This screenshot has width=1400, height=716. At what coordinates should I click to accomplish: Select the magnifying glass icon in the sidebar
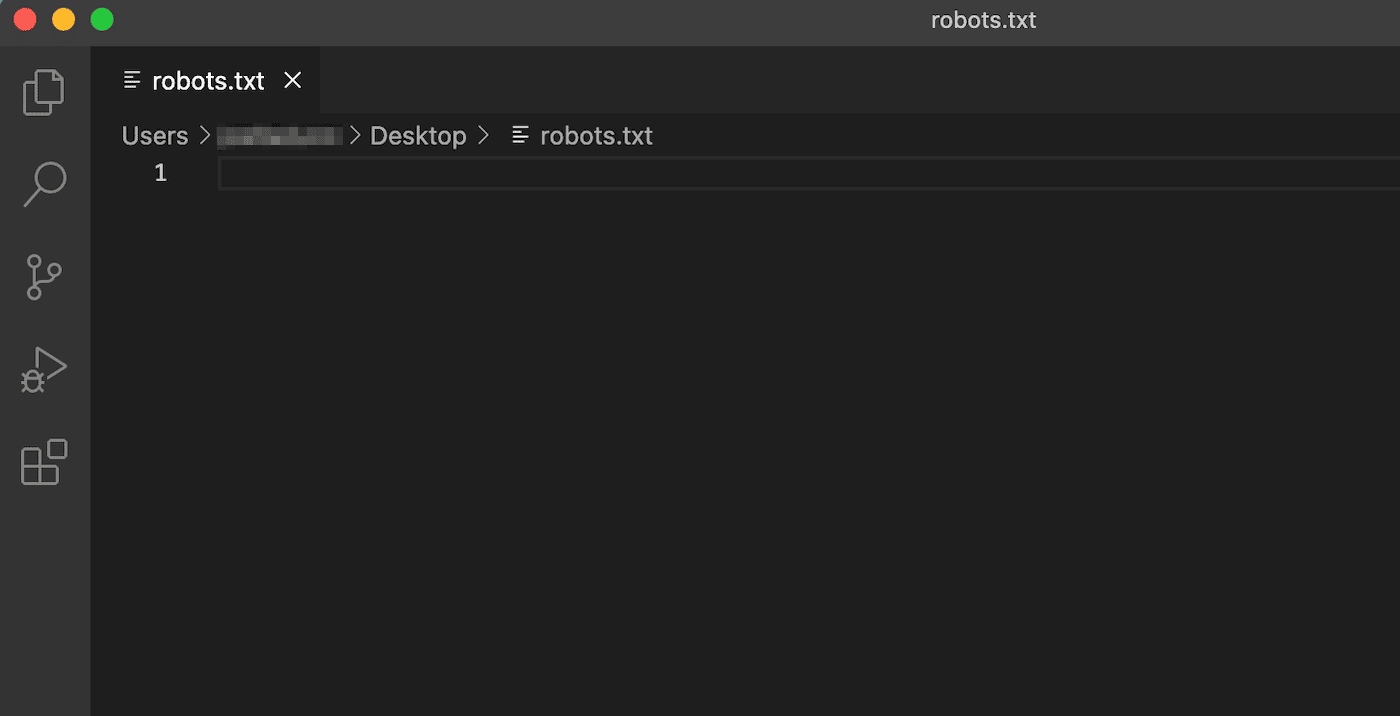click(44, 184)
